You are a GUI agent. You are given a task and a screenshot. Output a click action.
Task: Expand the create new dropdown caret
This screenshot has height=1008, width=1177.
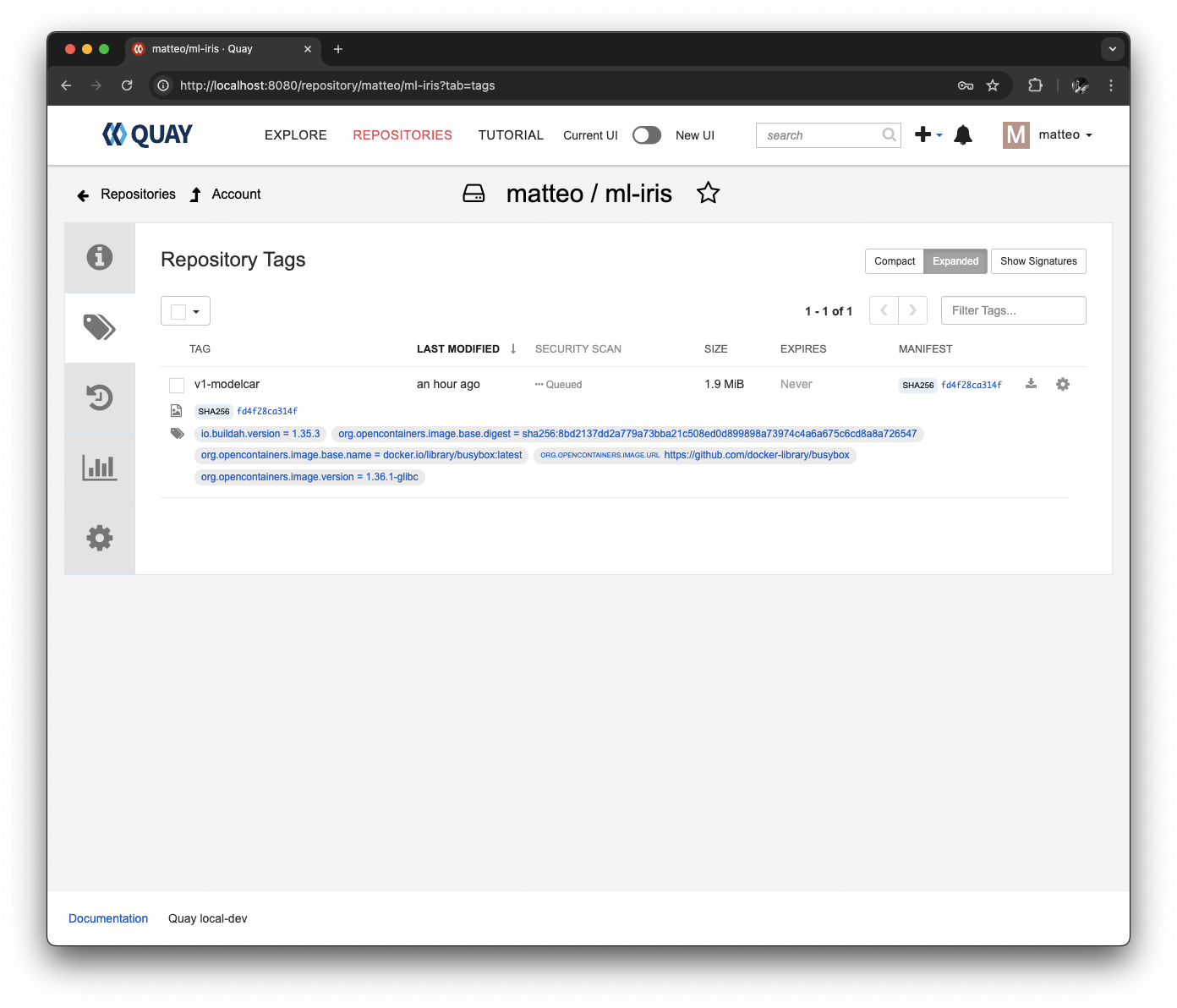(939, 135)
